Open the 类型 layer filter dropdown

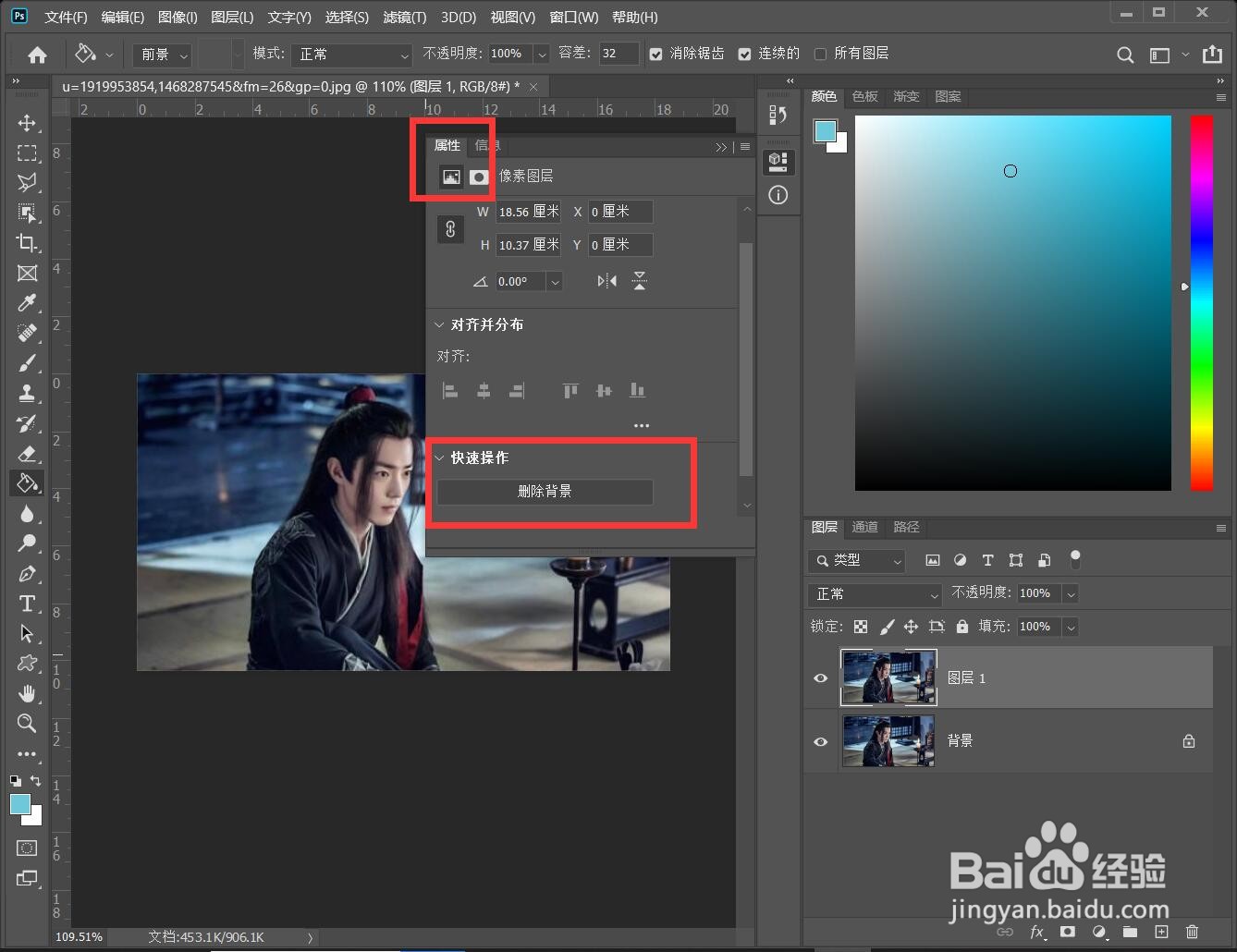pos(856,560)
